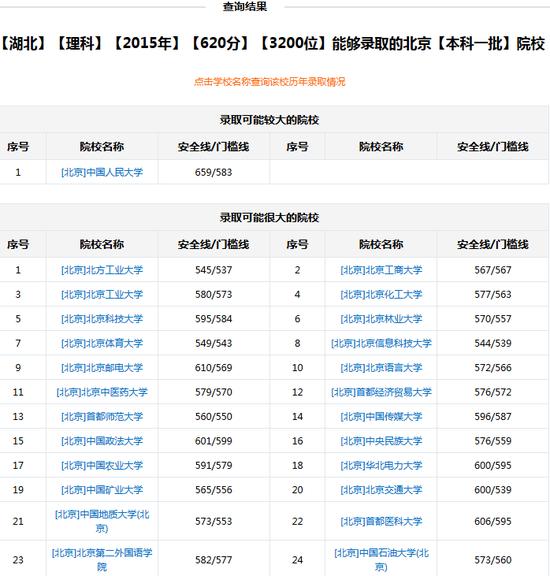Open the 中央民族大学 link

click(x=381, y=440)
